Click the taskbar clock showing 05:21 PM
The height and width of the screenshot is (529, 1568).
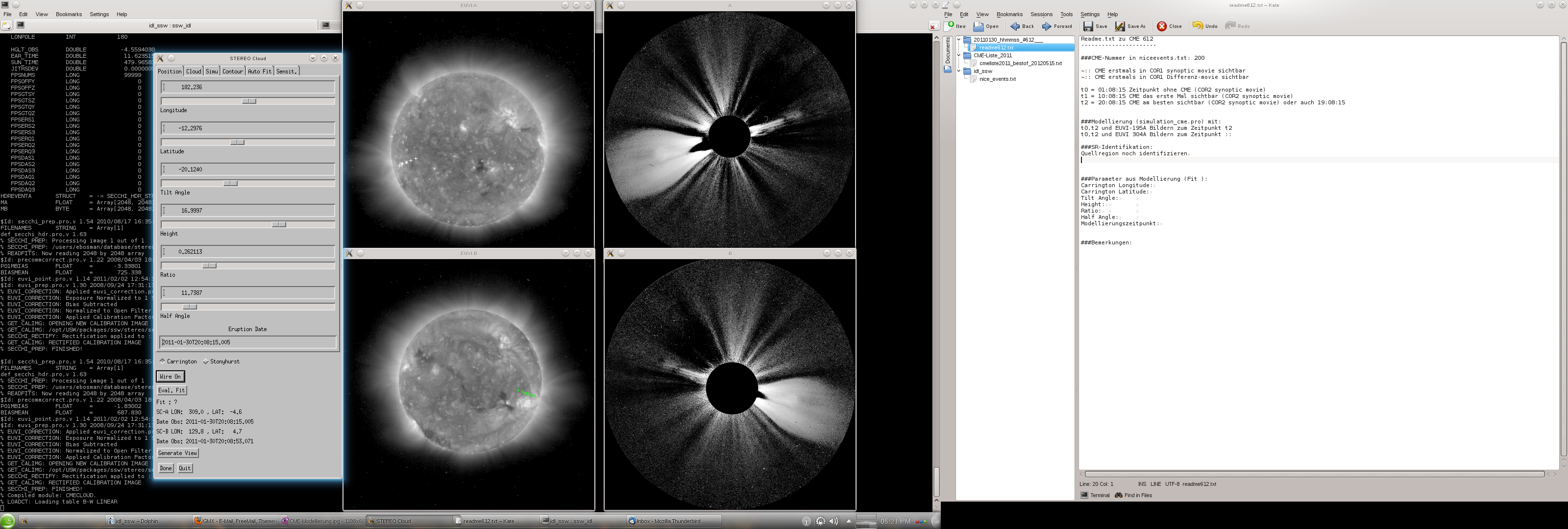(895, 521)
